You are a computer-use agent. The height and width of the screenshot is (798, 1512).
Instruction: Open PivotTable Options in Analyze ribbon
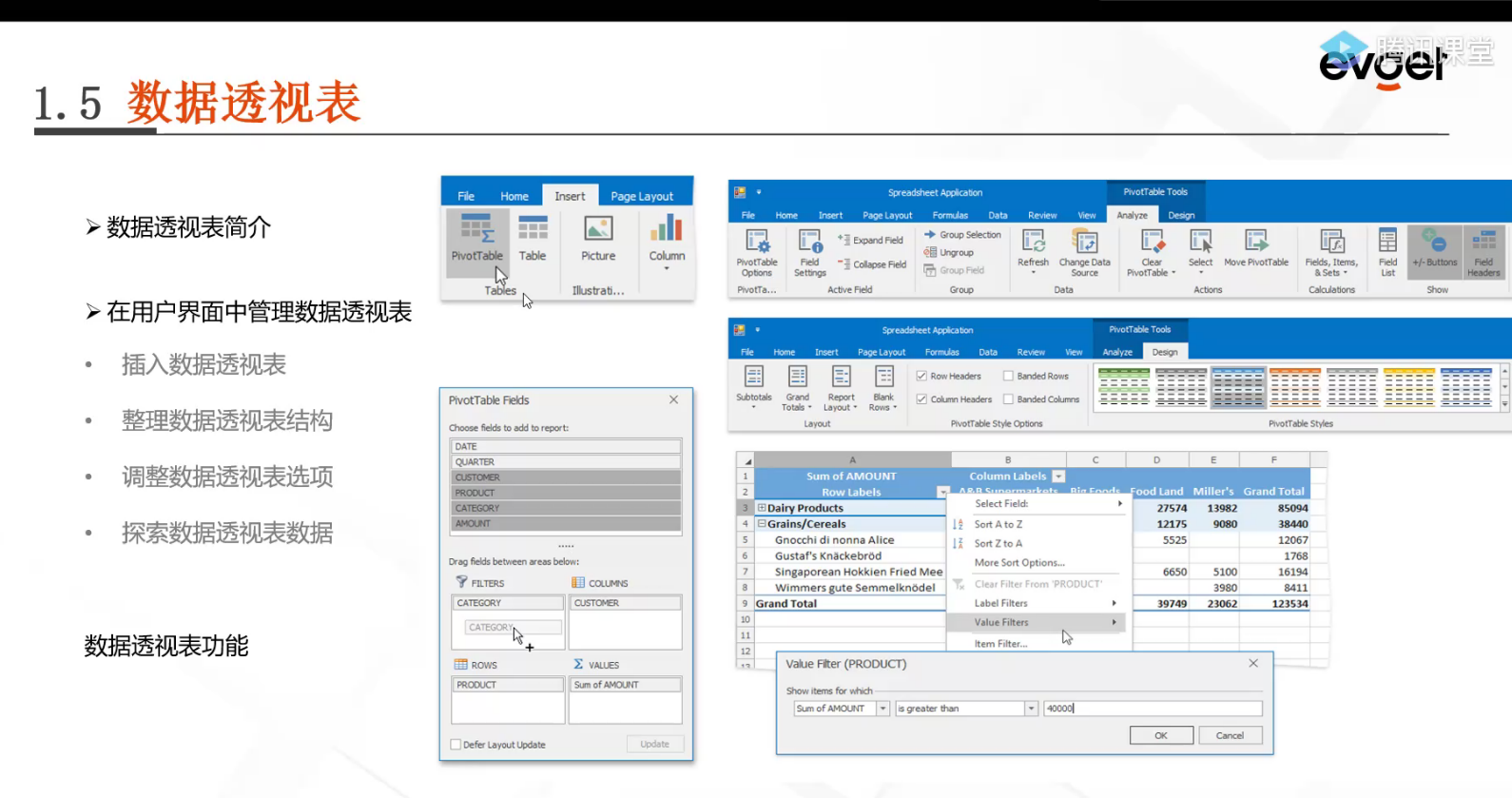point(757,253)
